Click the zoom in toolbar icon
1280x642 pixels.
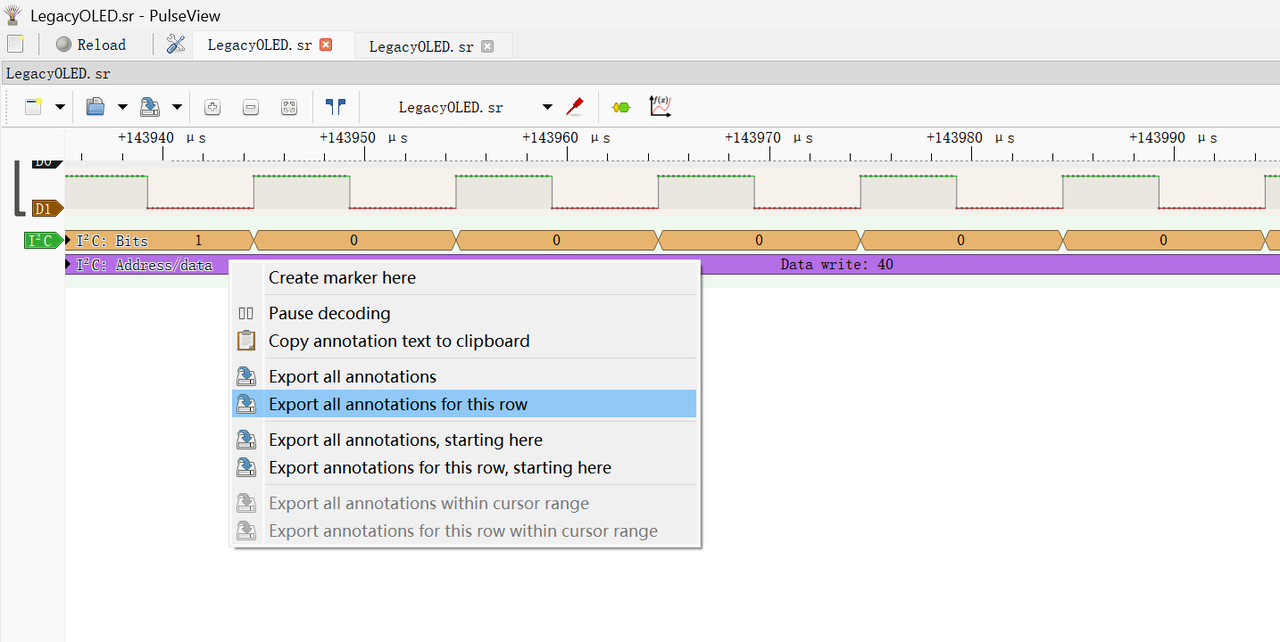pos(212,107)
